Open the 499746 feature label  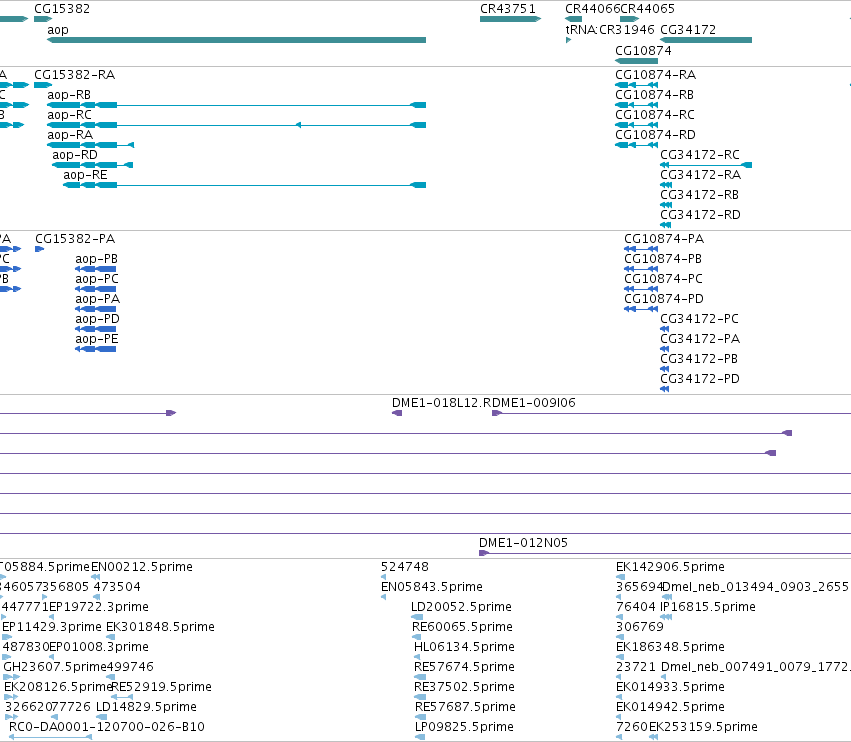tap(130, 667)
